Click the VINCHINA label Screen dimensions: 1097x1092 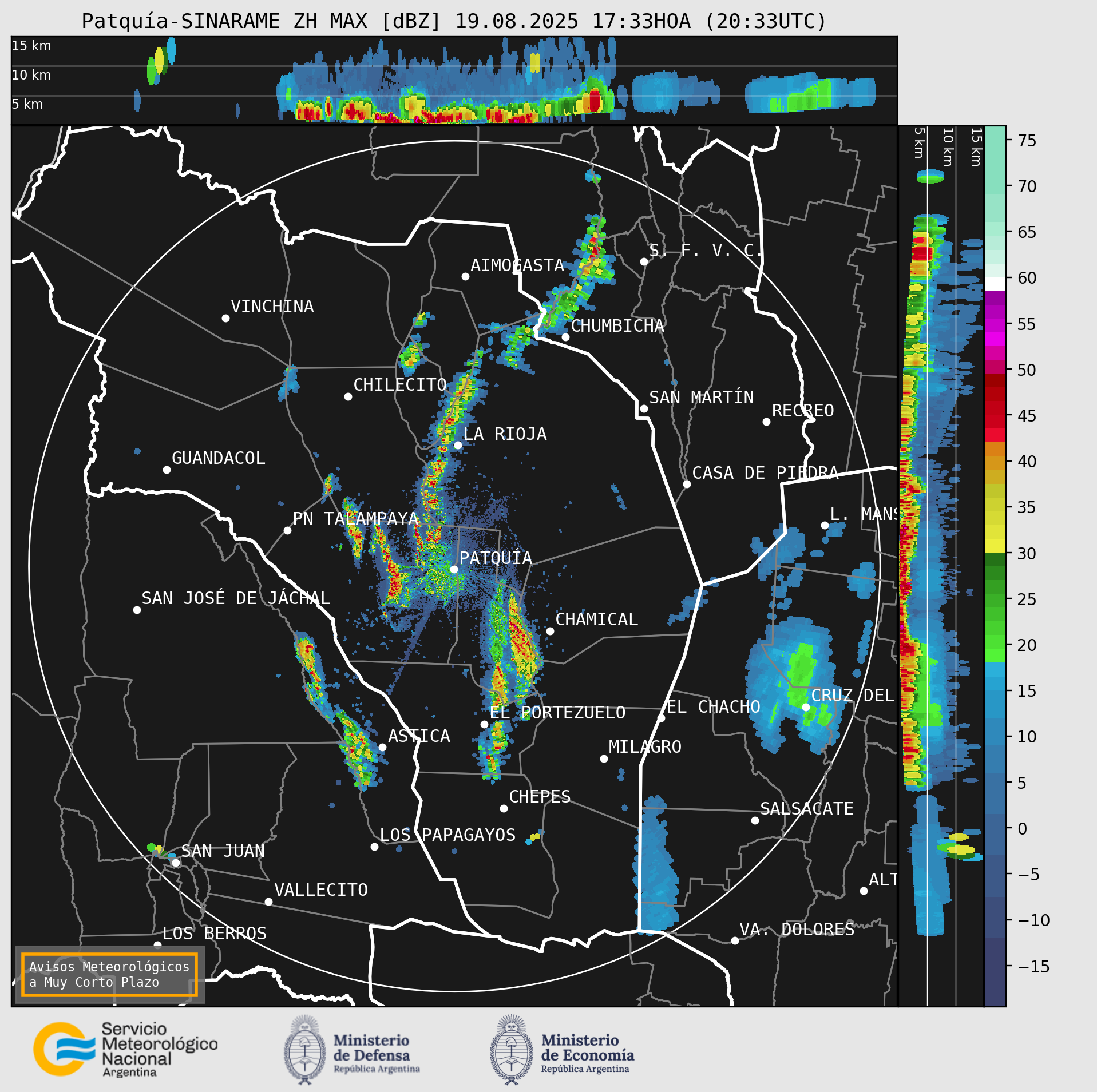pos(272,306)
